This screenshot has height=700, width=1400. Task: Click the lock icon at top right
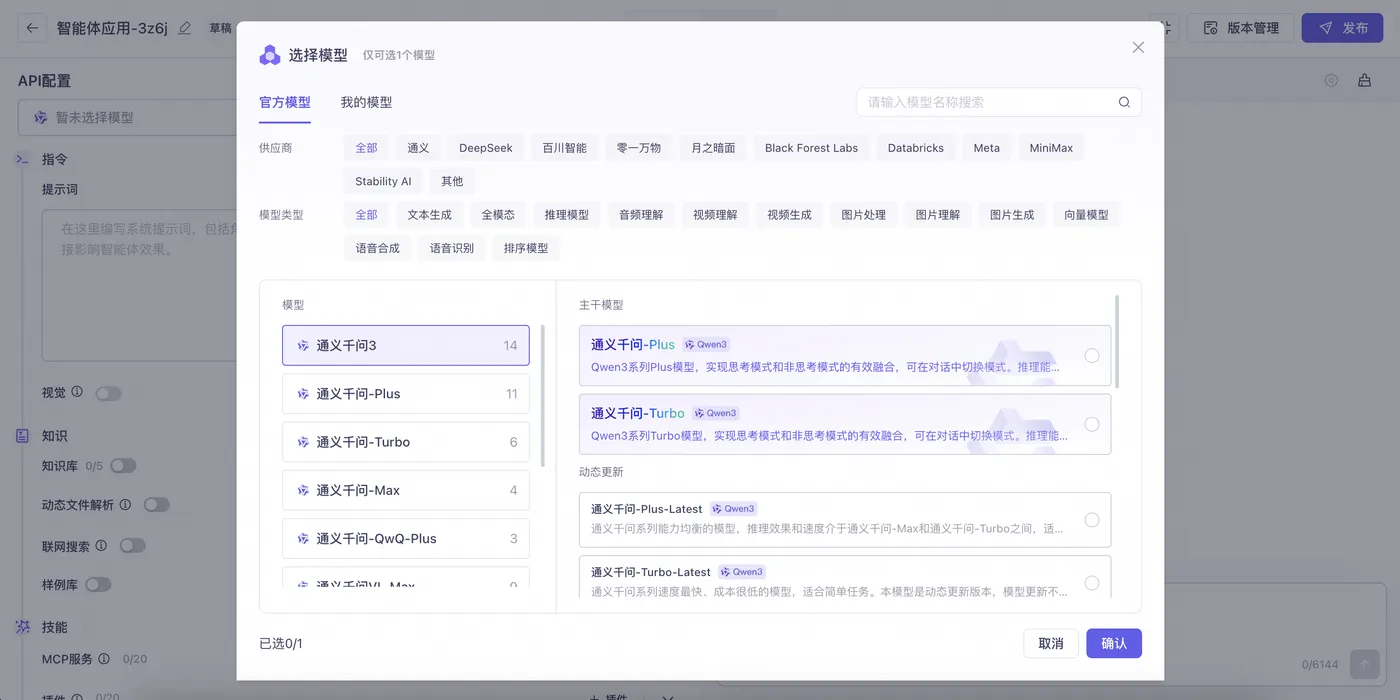pos(1364,81)
